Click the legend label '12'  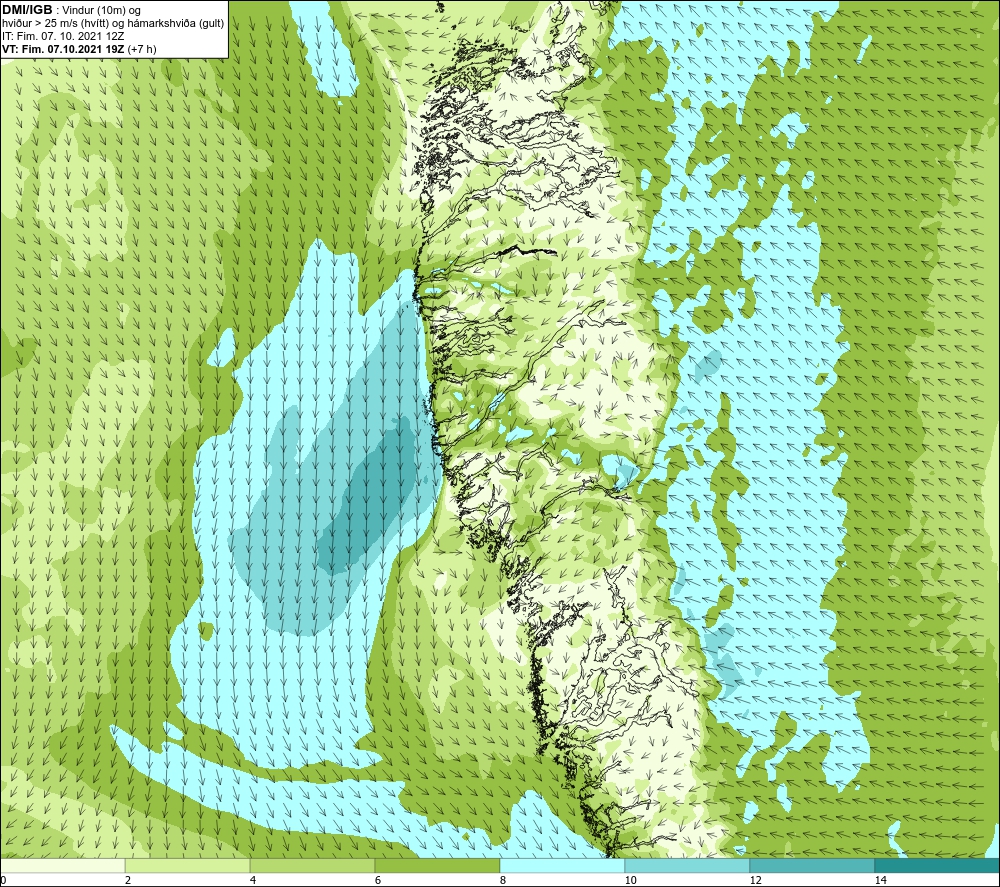point(755,881)
